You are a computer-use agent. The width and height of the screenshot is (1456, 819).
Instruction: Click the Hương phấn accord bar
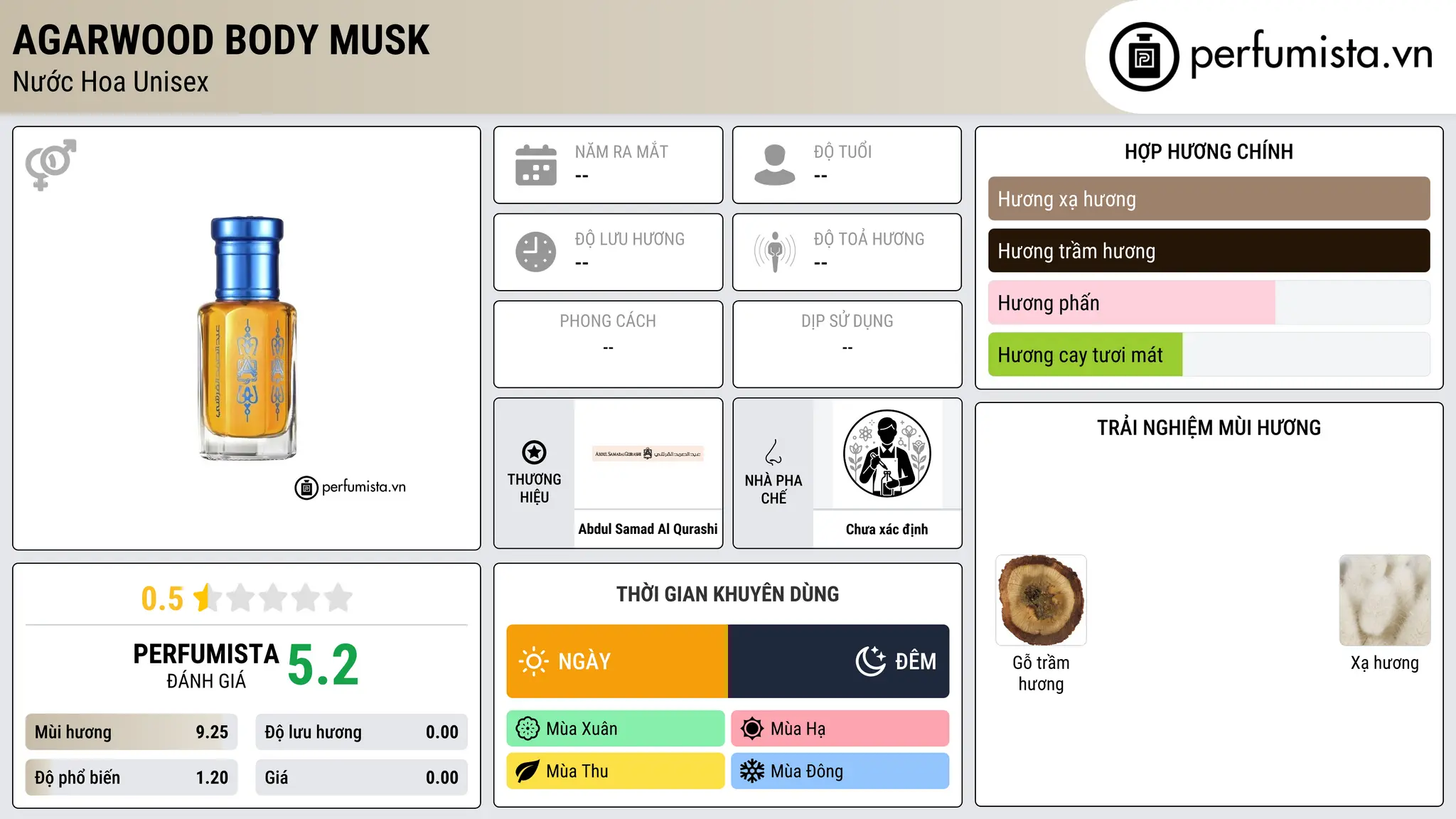tap(1209, 303)
